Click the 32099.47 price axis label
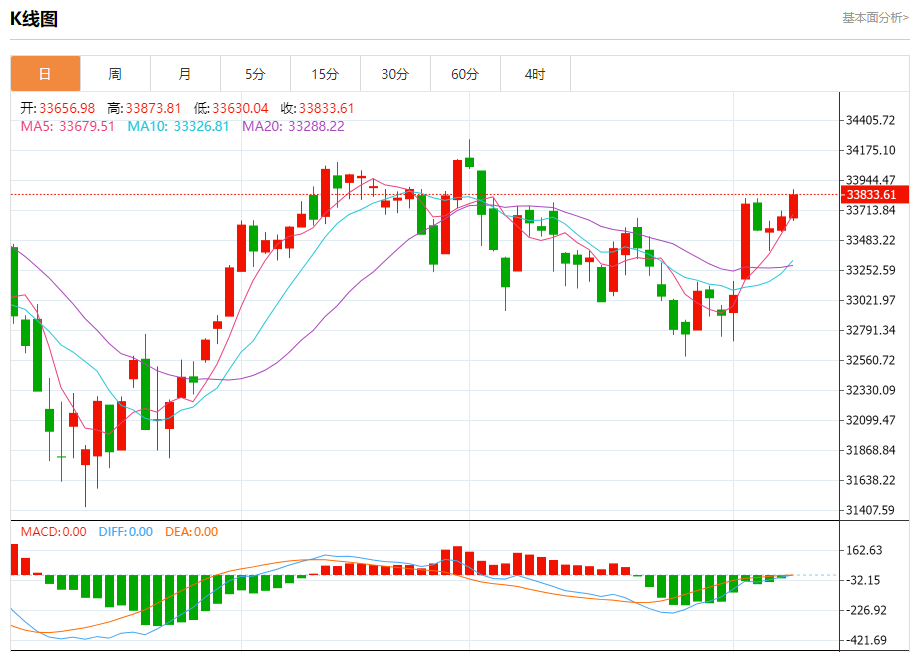 point(871,421)
